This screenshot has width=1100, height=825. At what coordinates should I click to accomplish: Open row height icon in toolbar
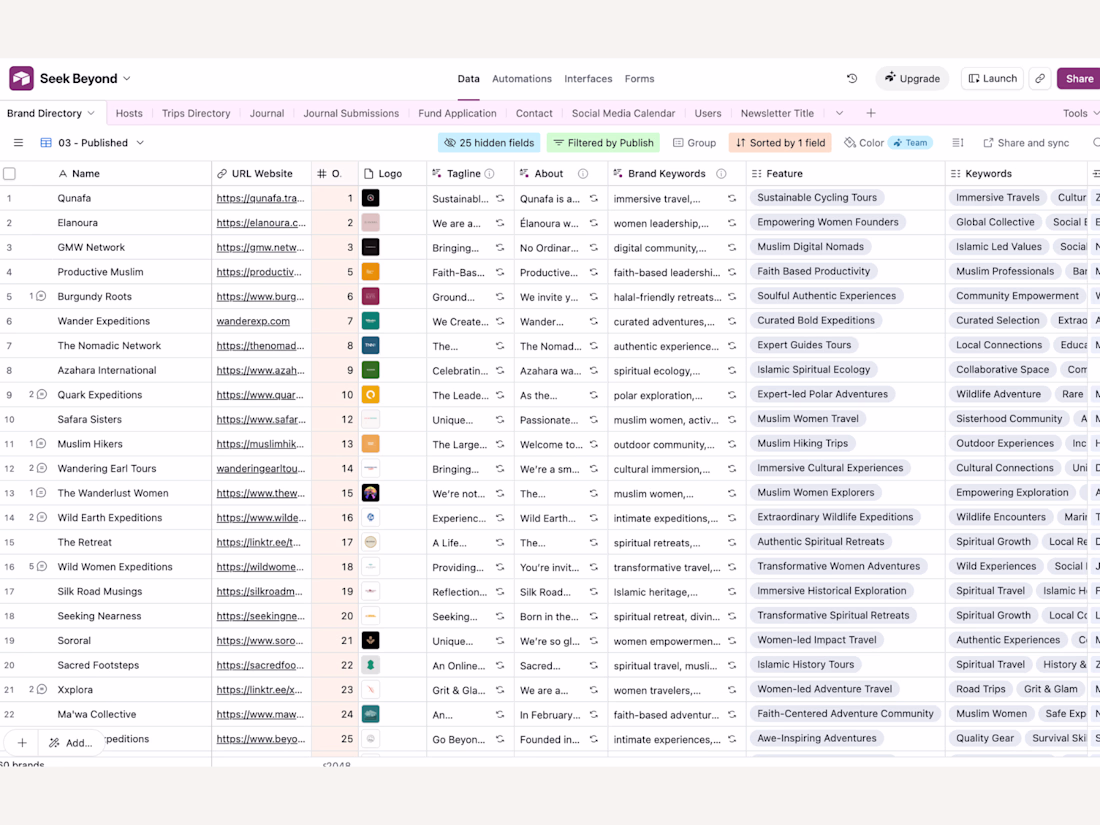[958, 142]
